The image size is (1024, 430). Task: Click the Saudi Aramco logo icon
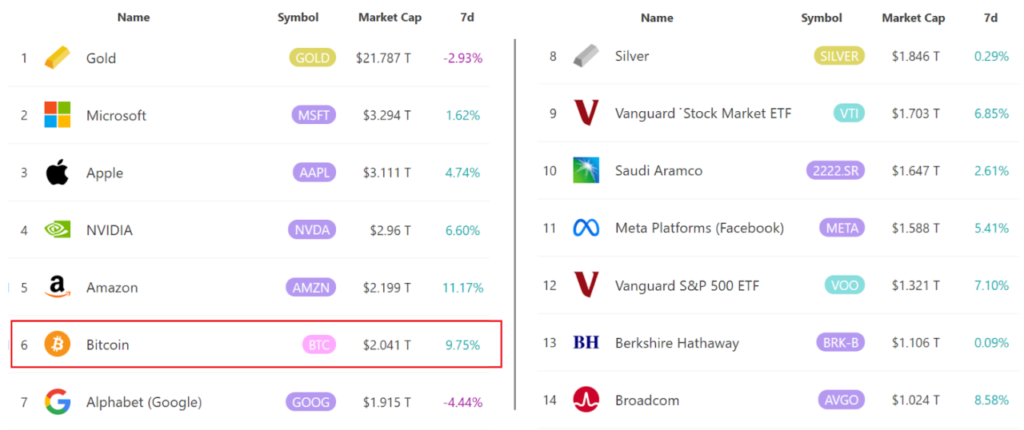[585, 170]
